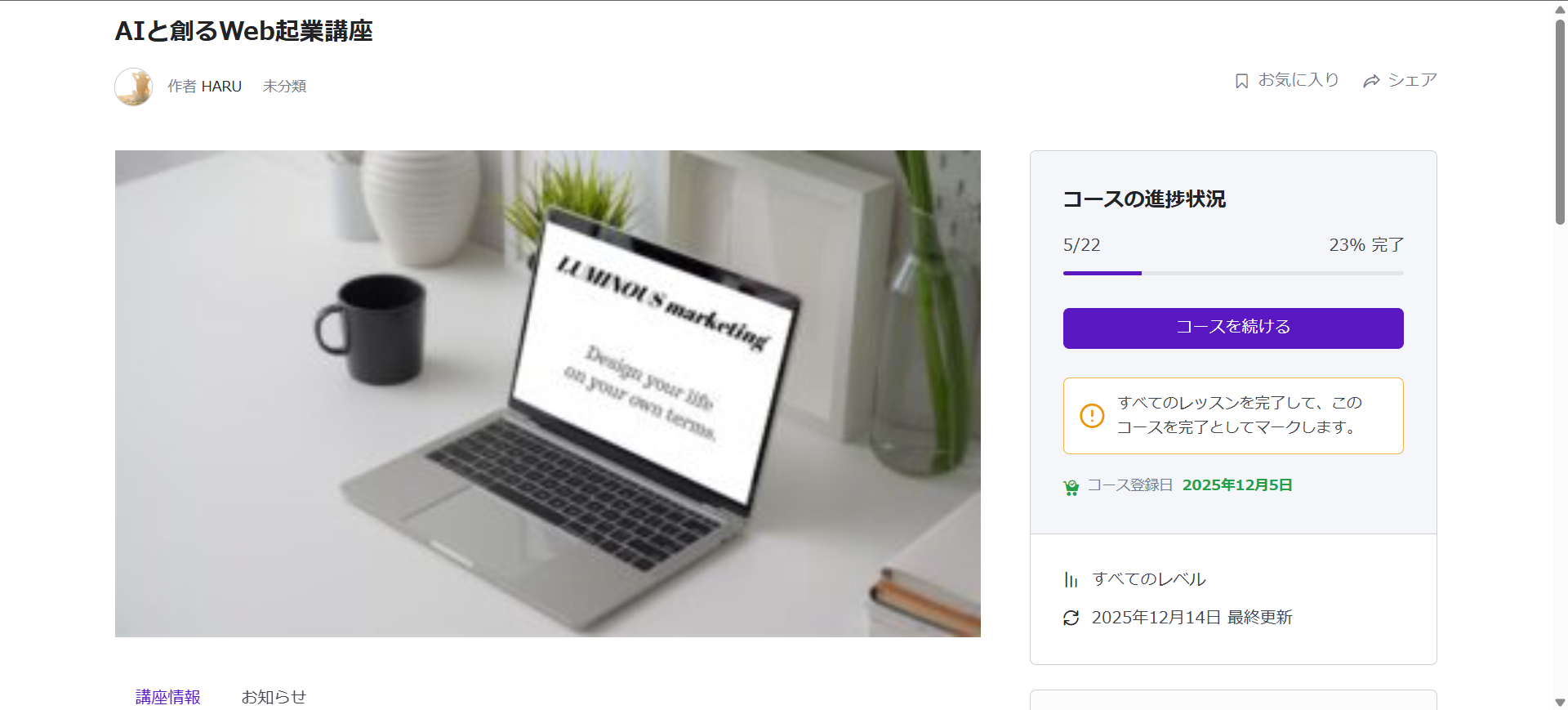
Task: Click the refresh icon beside the 最終更新 date
Action: 1071,618
